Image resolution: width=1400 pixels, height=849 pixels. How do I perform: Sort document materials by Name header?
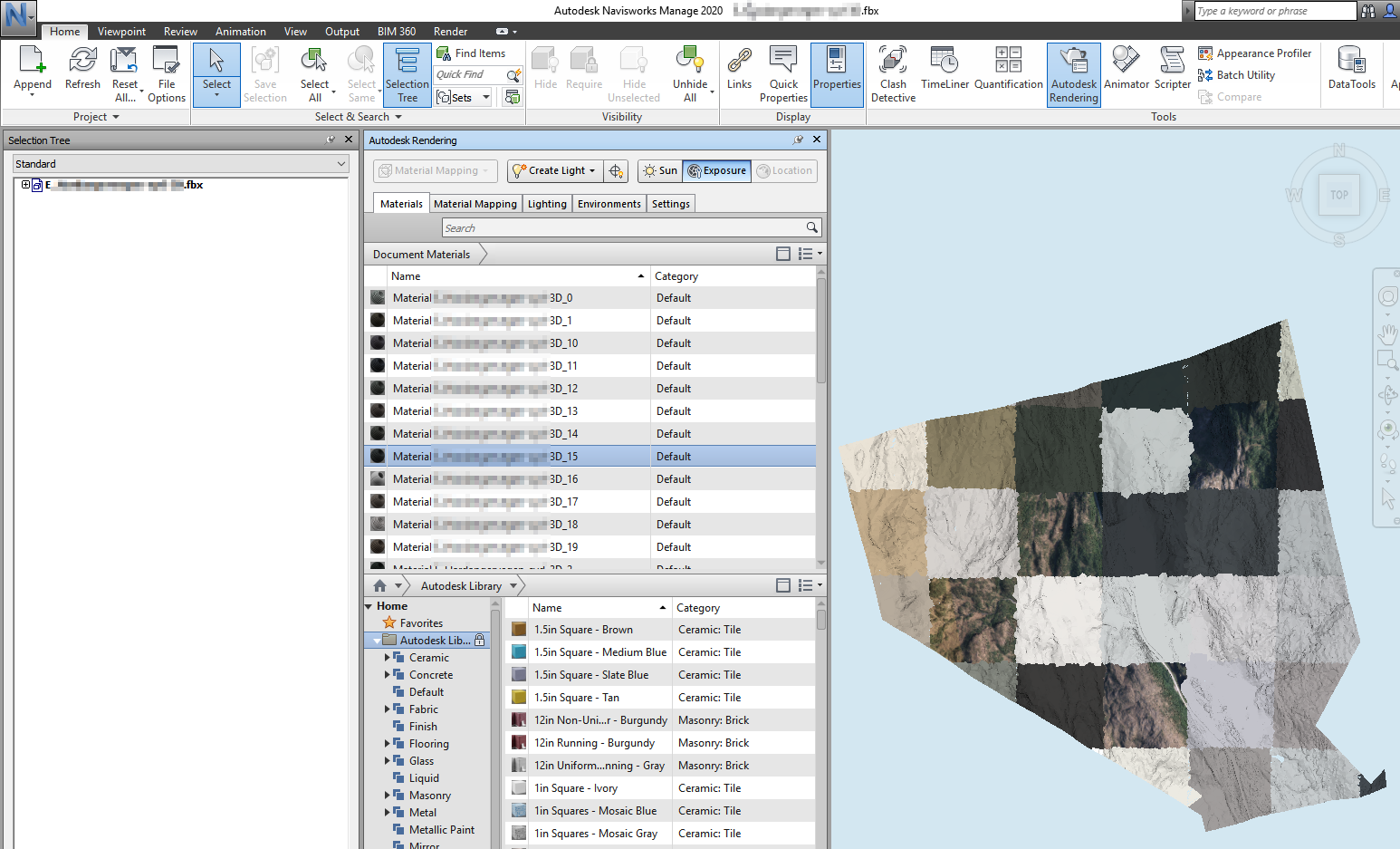click(518, 276)
